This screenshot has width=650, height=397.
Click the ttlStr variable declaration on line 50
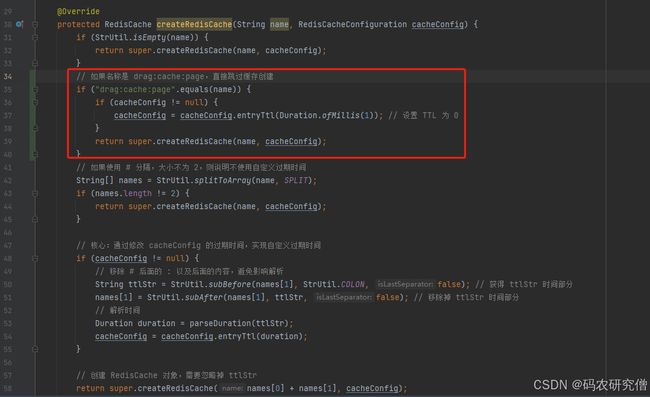(142, 285)
